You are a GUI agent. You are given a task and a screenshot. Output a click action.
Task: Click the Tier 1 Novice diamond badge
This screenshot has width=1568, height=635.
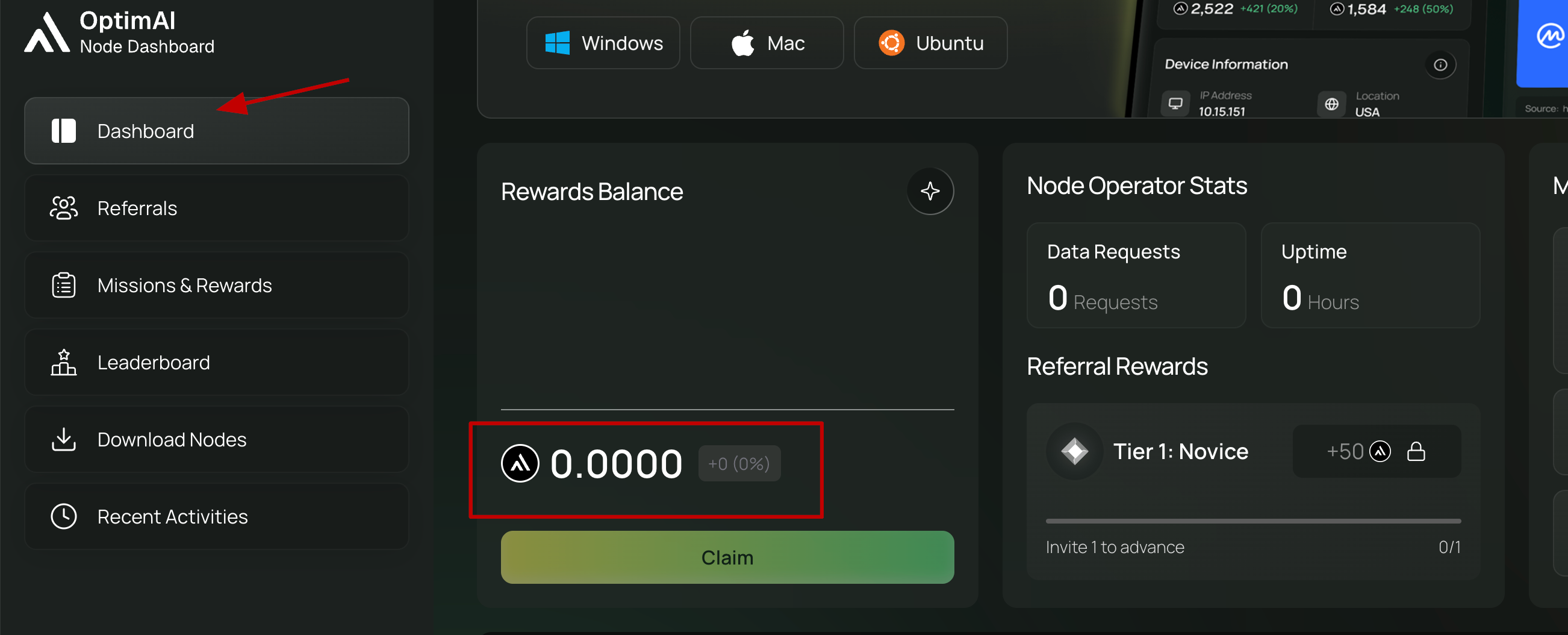point(1074,451)
